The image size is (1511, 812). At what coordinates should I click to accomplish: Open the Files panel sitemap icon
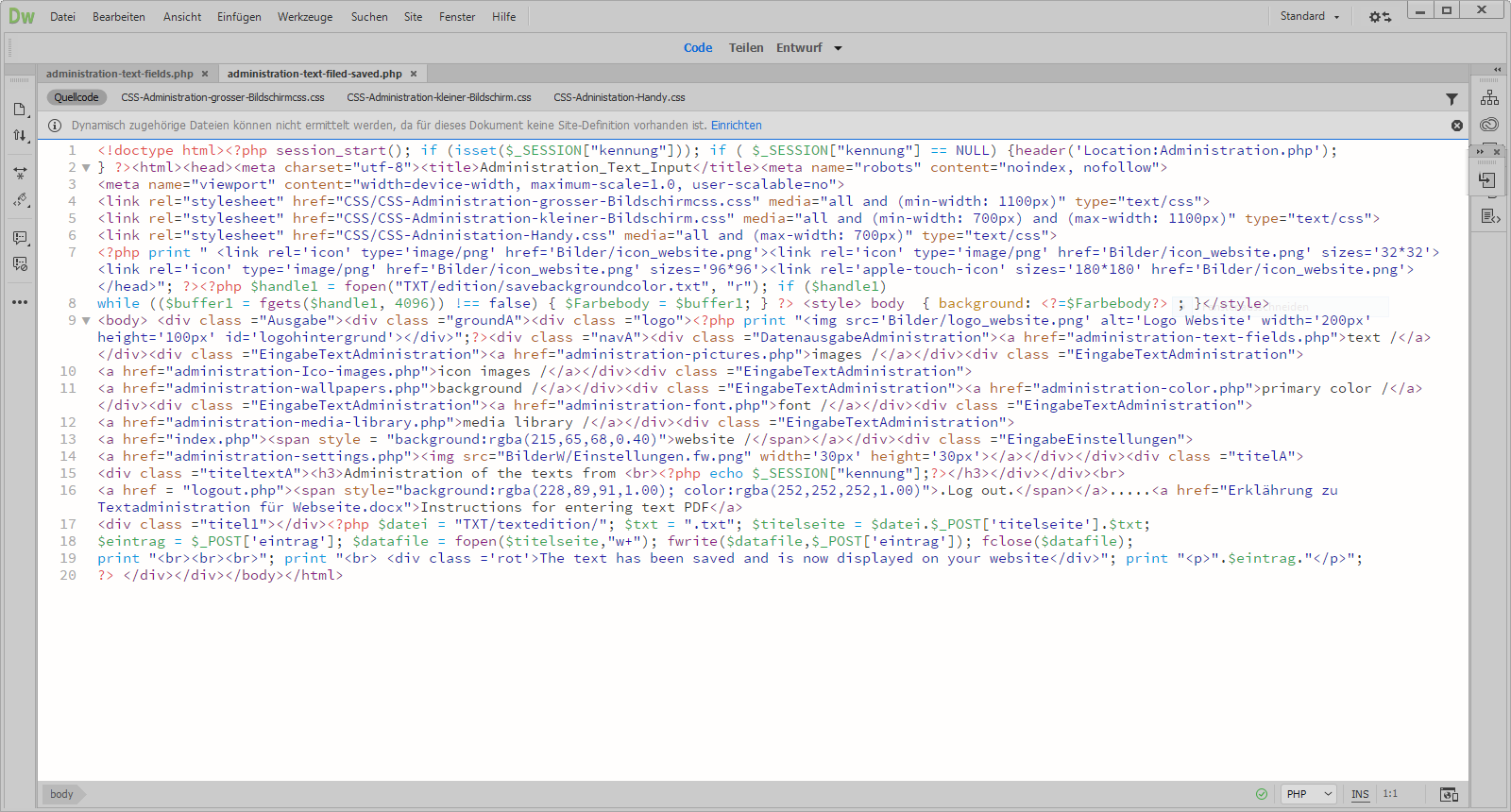coord(1489,98)
